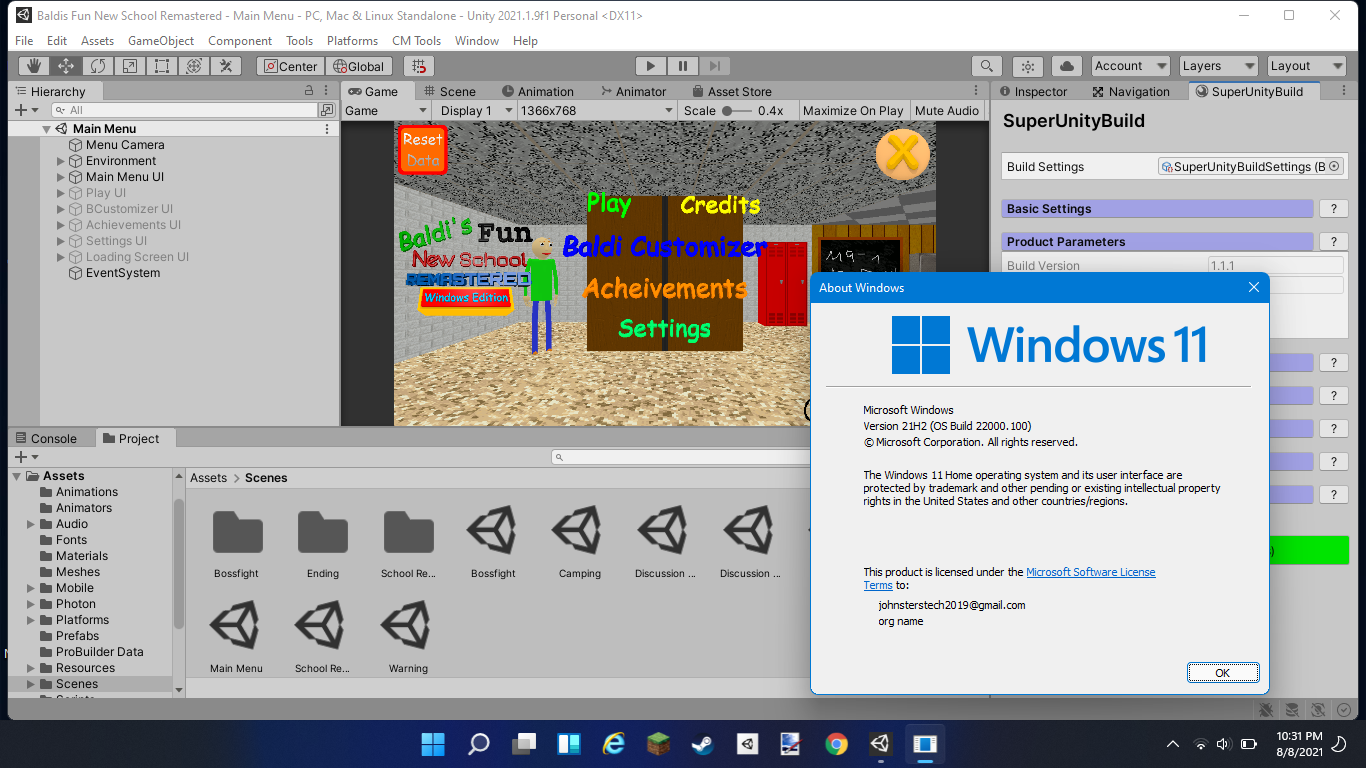Select the combined Transform tool
The width and height of the screenshot is (1366, 768).
194,66
